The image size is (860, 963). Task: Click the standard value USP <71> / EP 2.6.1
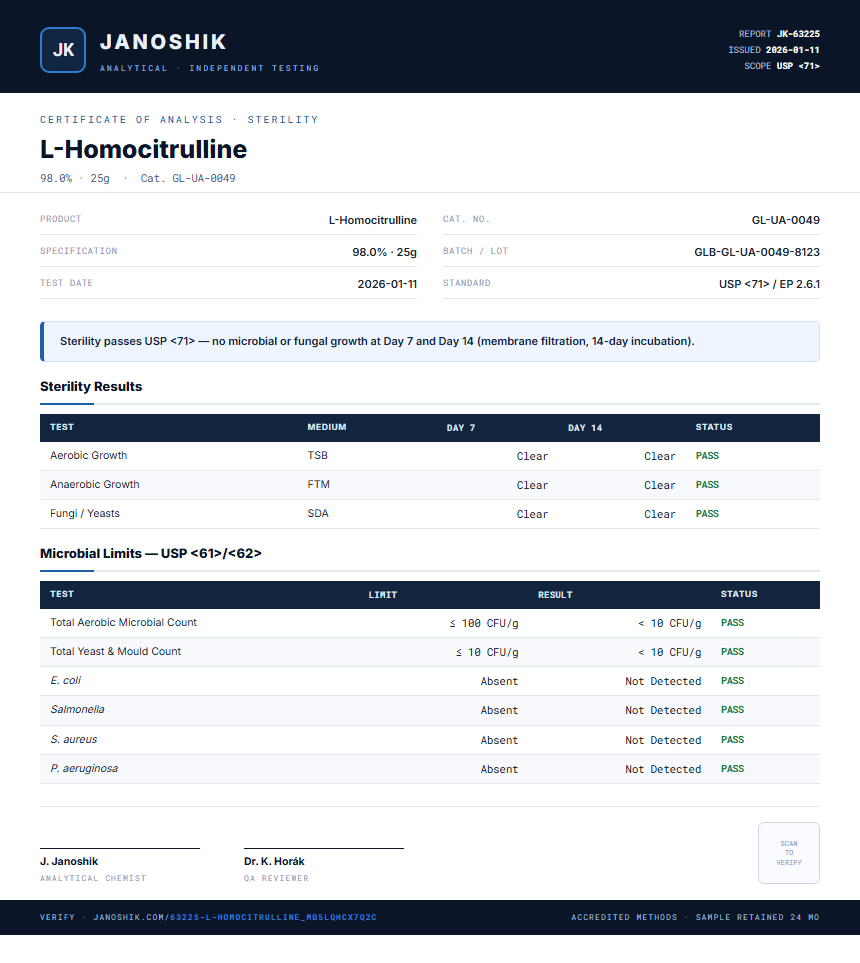point(769,284)
